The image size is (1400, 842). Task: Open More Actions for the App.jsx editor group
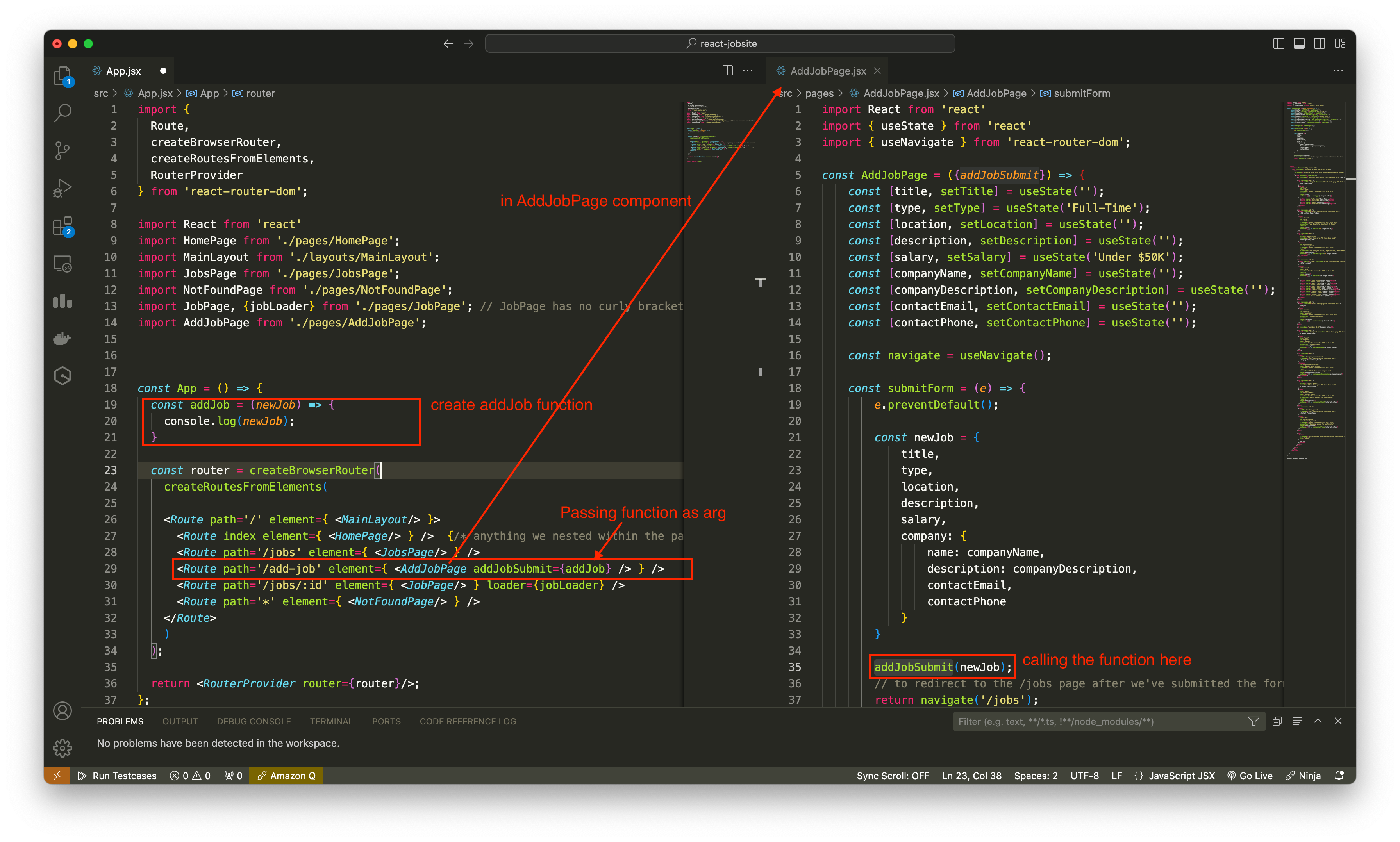(x=748, y=71)
